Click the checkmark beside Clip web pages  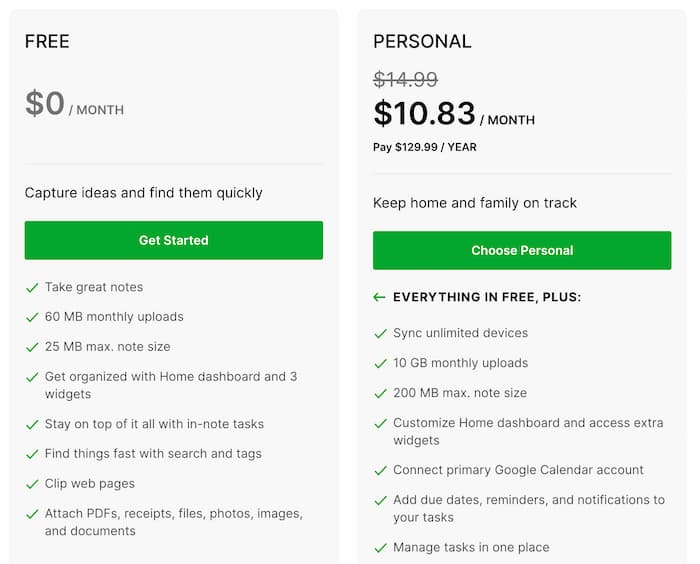pyautogui.click(x=32, y=484)
